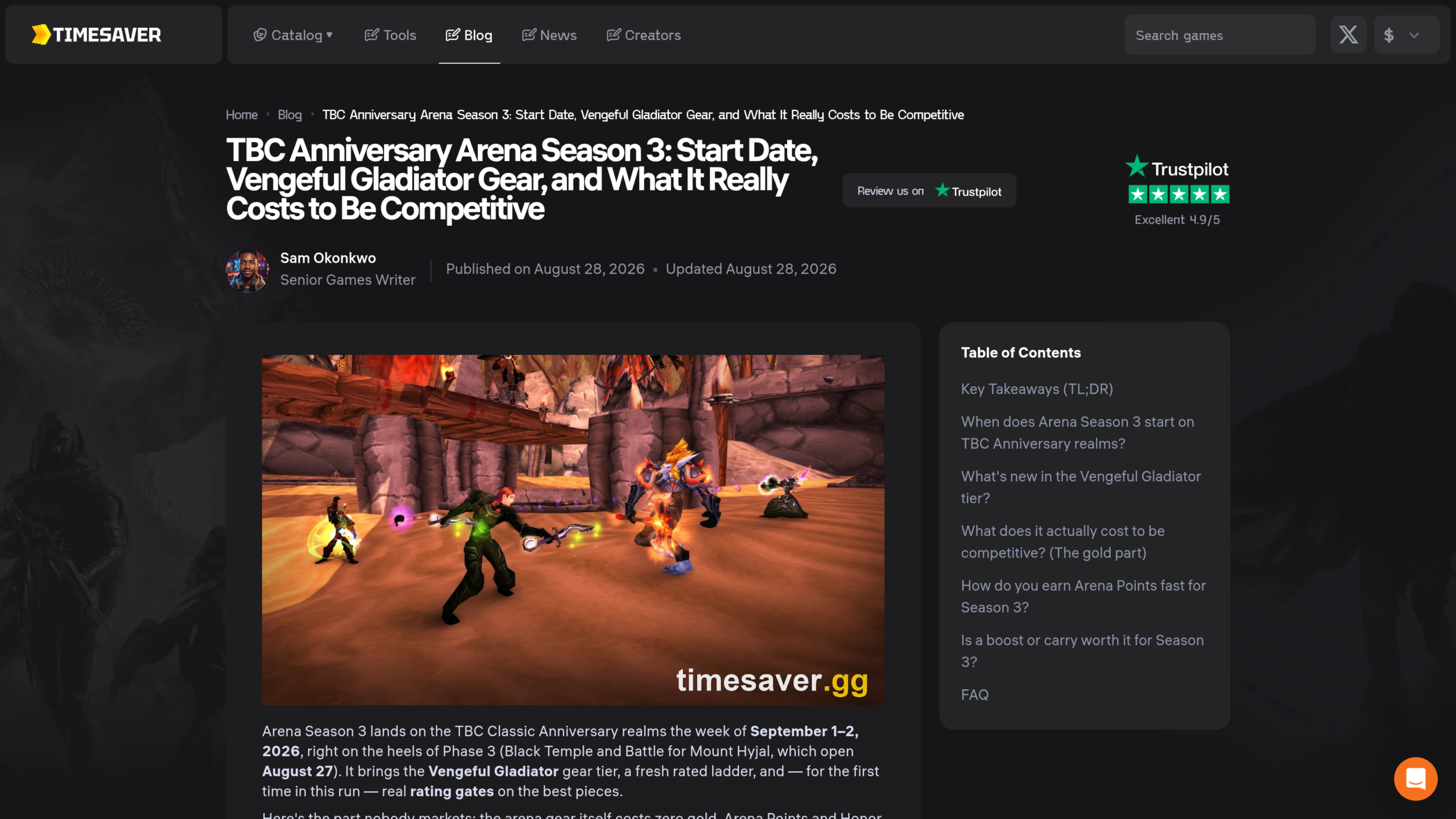Open the orange chat support bubble
This screenshot has height=819, width=1456.
[1416, 779]
